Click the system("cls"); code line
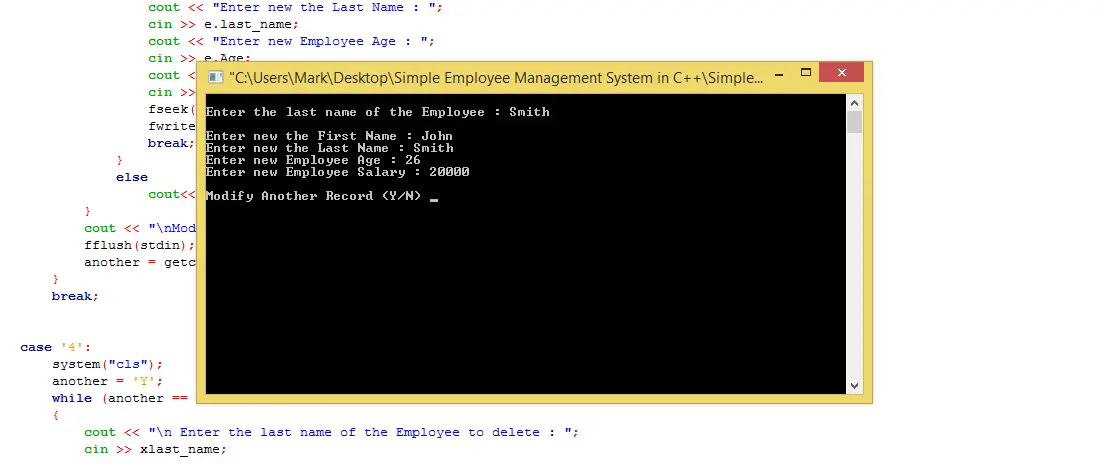1099x464 pixels. click(107, 364)
